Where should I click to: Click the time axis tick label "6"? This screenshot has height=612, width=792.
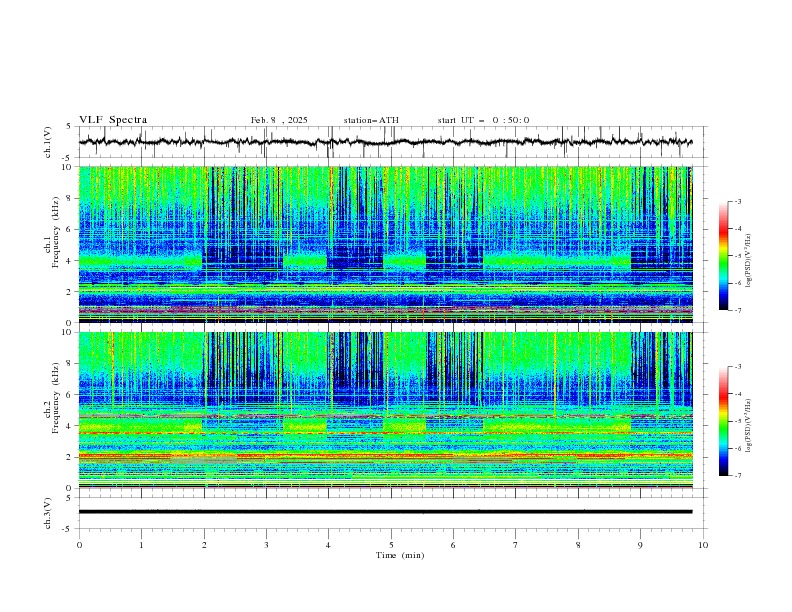click(453, 545)
